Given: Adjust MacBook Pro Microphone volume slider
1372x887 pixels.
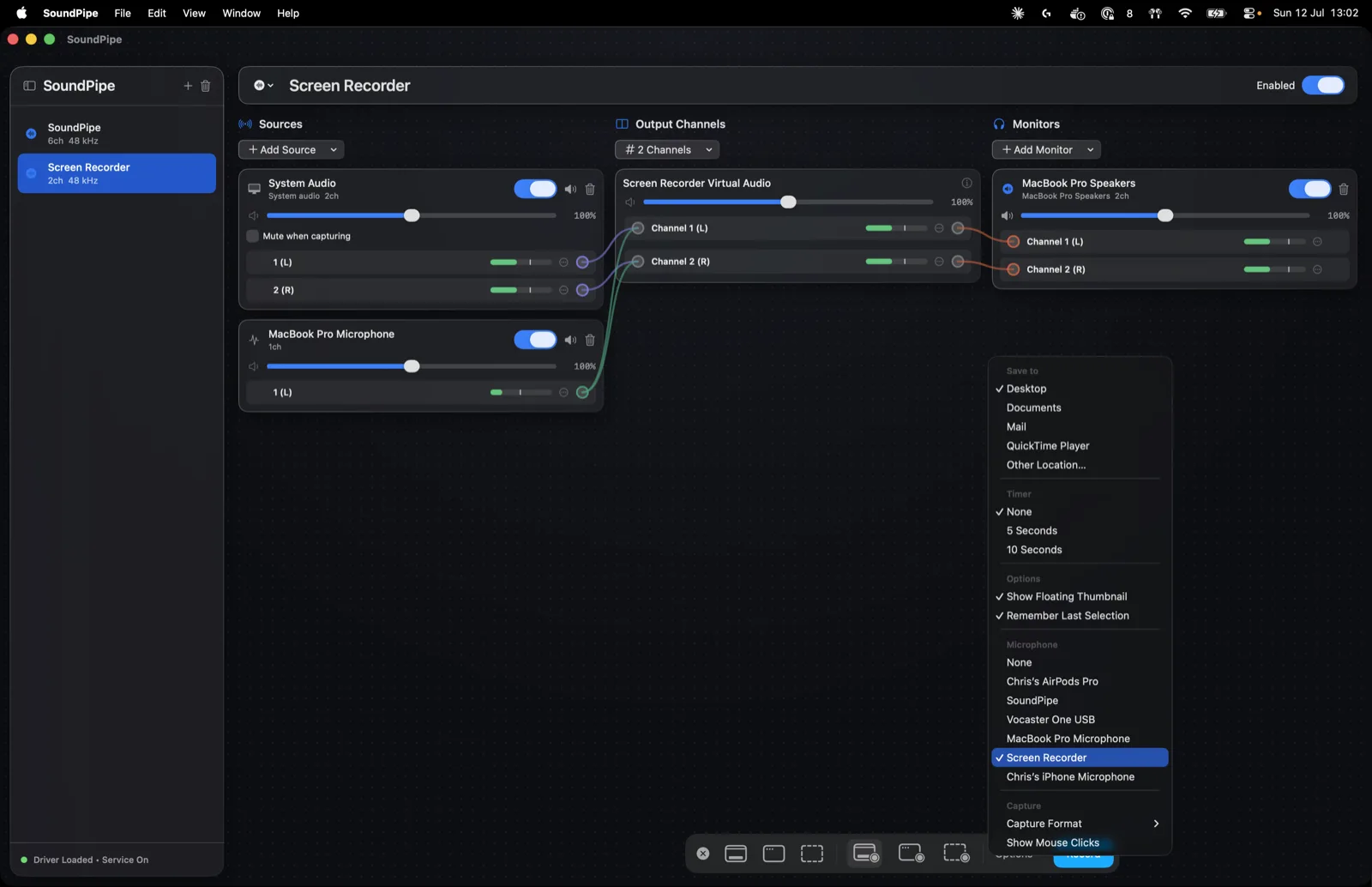Looking at the screenshot, I should [412, 366].
